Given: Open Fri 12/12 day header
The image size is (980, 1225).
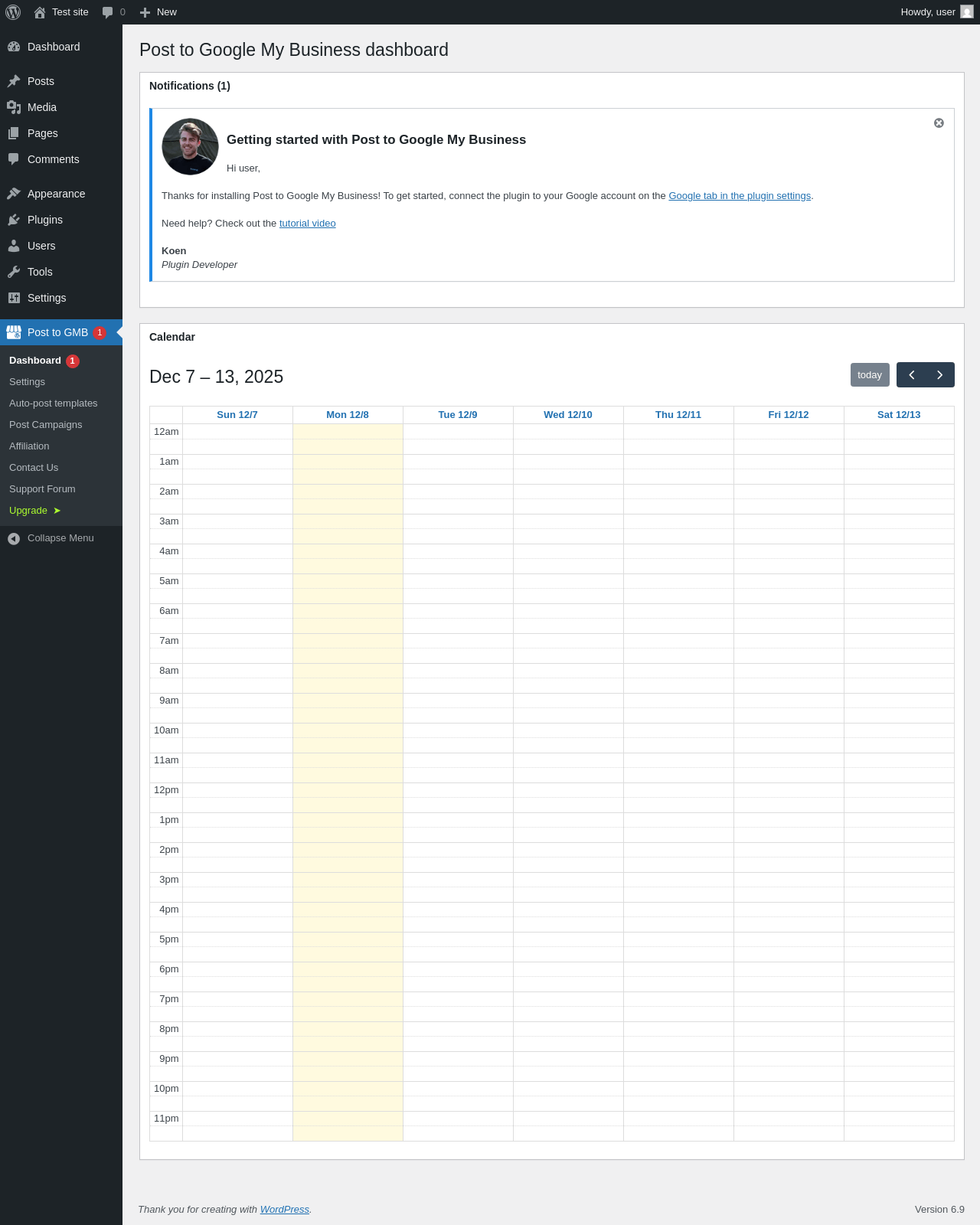Looking at the screenshot, I should 789,415.
